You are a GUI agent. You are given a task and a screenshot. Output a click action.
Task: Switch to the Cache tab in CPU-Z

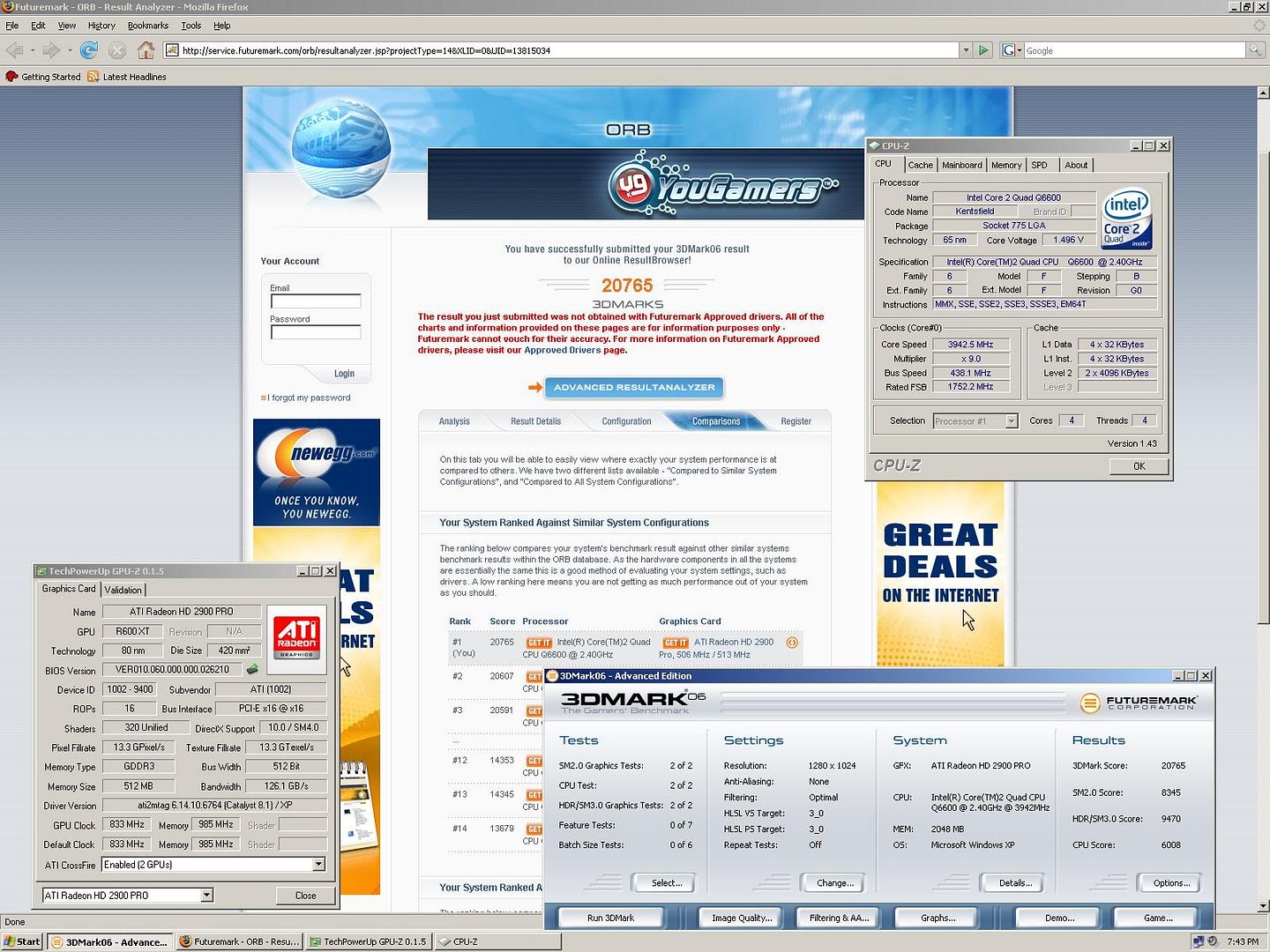920,165
